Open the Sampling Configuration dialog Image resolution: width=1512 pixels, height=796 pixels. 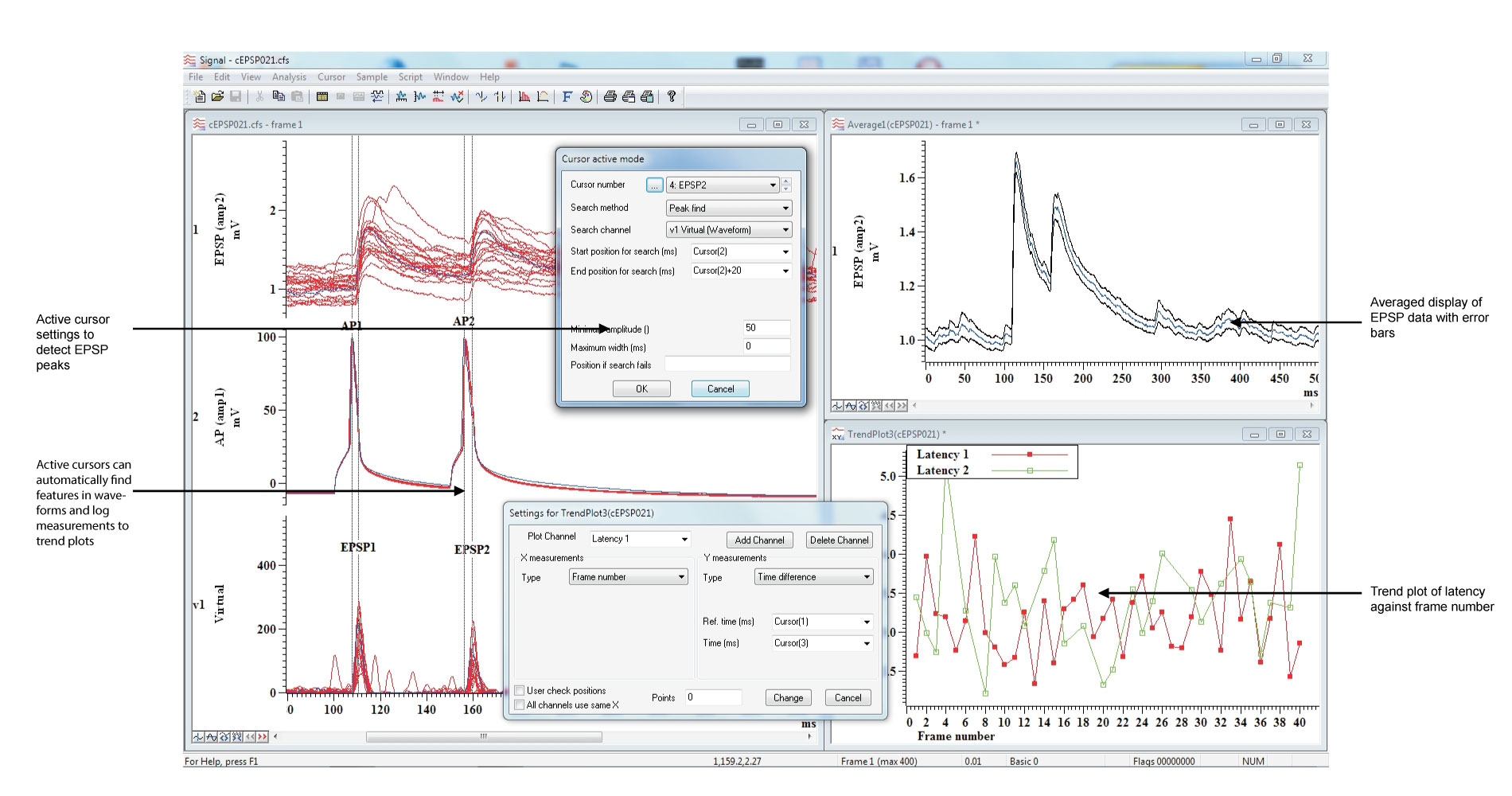coord(322,96)
